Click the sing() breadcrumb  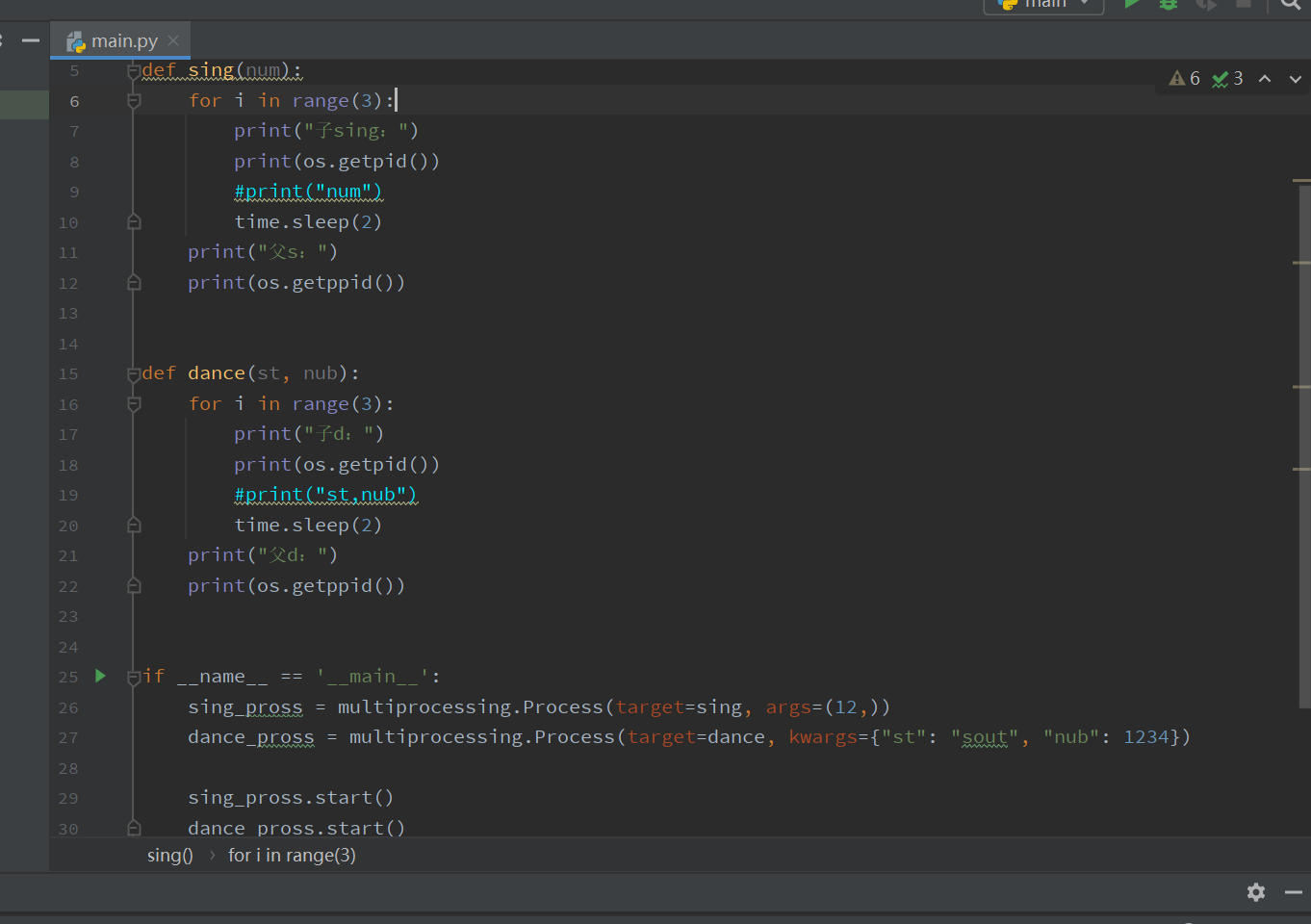click(170, 855)
